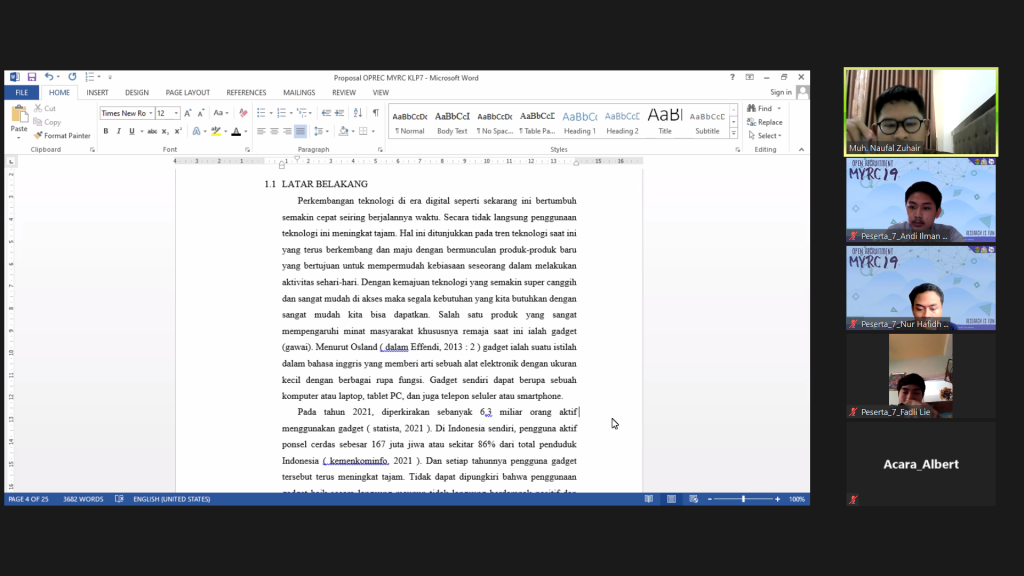The image size is (1024, 576).
Task: Open the Borders dropdown arrow
Action: coord(374,131)
